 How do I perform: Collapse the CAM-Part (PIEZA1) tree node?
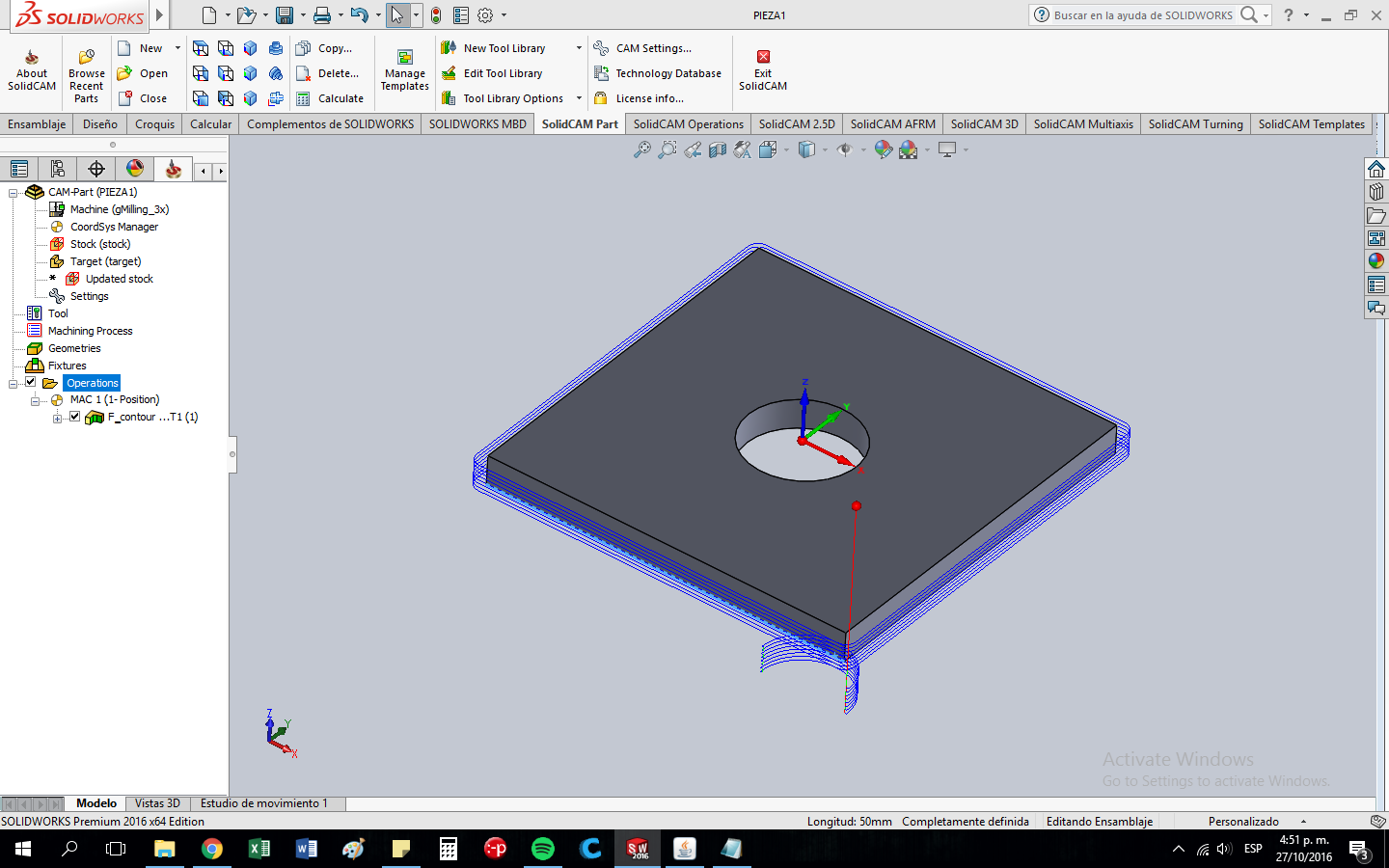(x=14, y=193)
